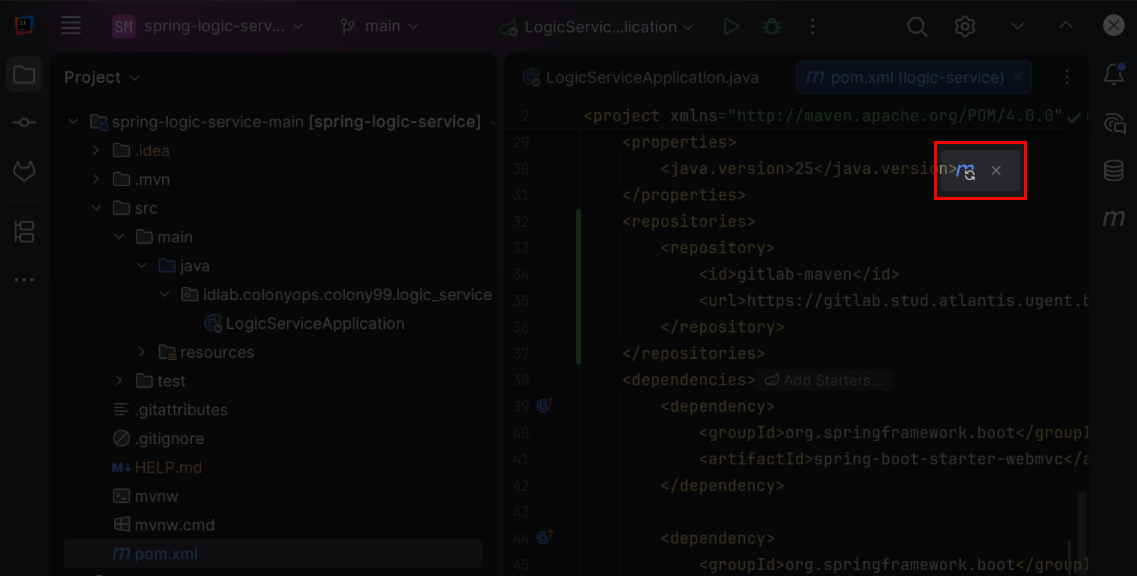The width and height of the screenshot is (1137, 576).
Task: Expand the resources folder
Action: [142, 353]
